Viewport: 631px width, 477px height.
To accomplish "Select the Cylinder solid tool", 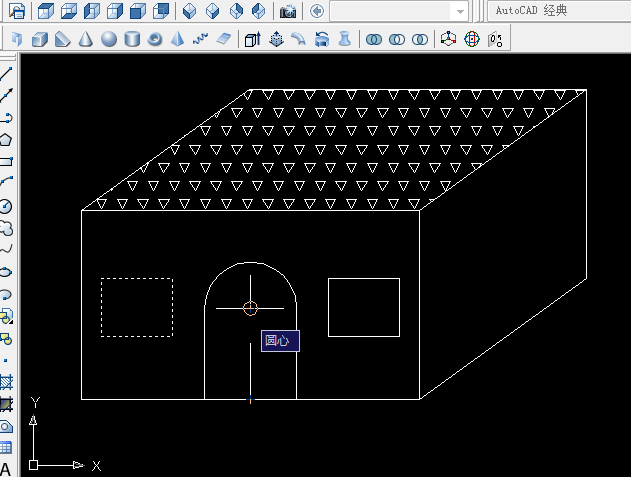I will click(x=132, y=40).
